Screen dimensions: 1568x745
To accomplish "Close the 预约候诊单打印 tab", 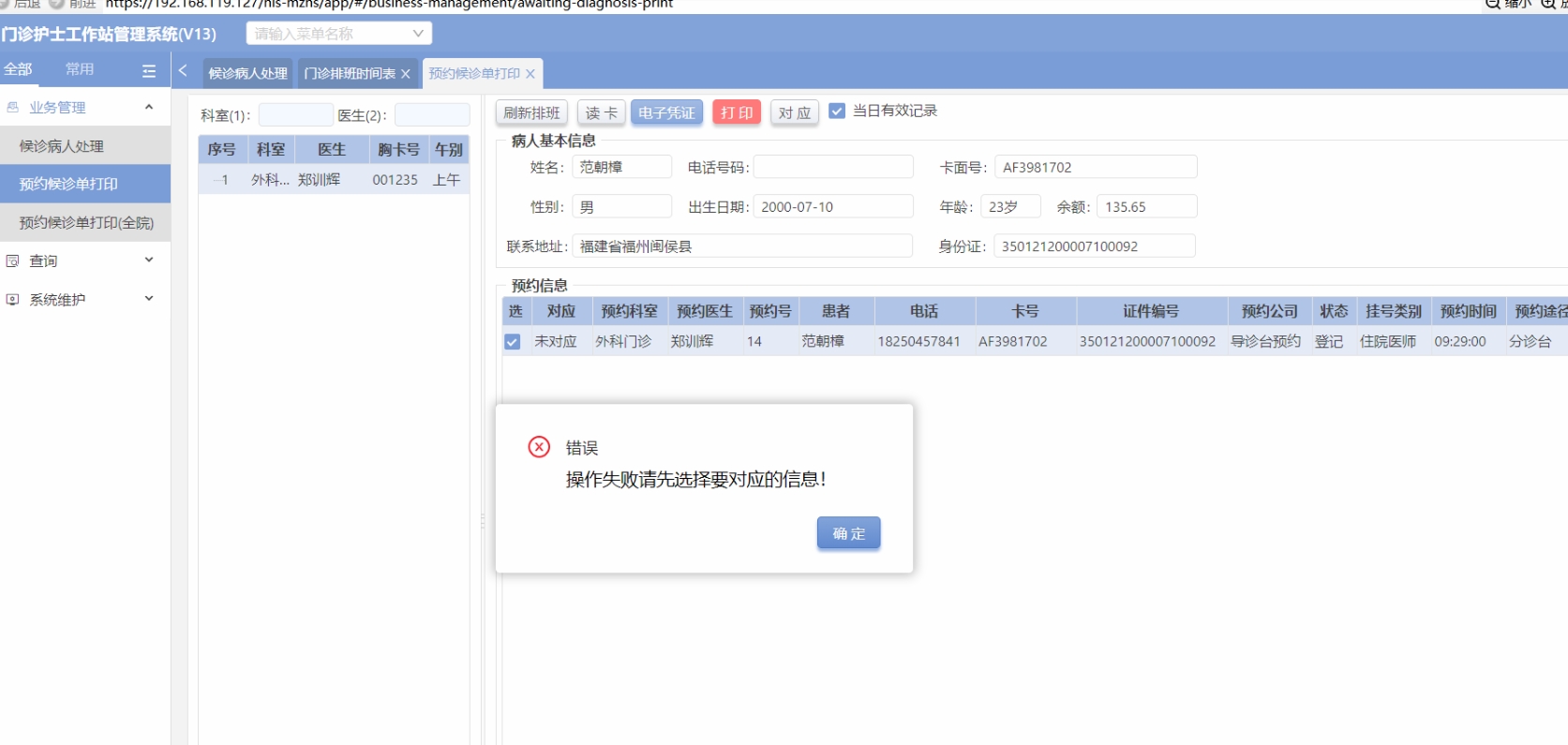I will (530, 74).
